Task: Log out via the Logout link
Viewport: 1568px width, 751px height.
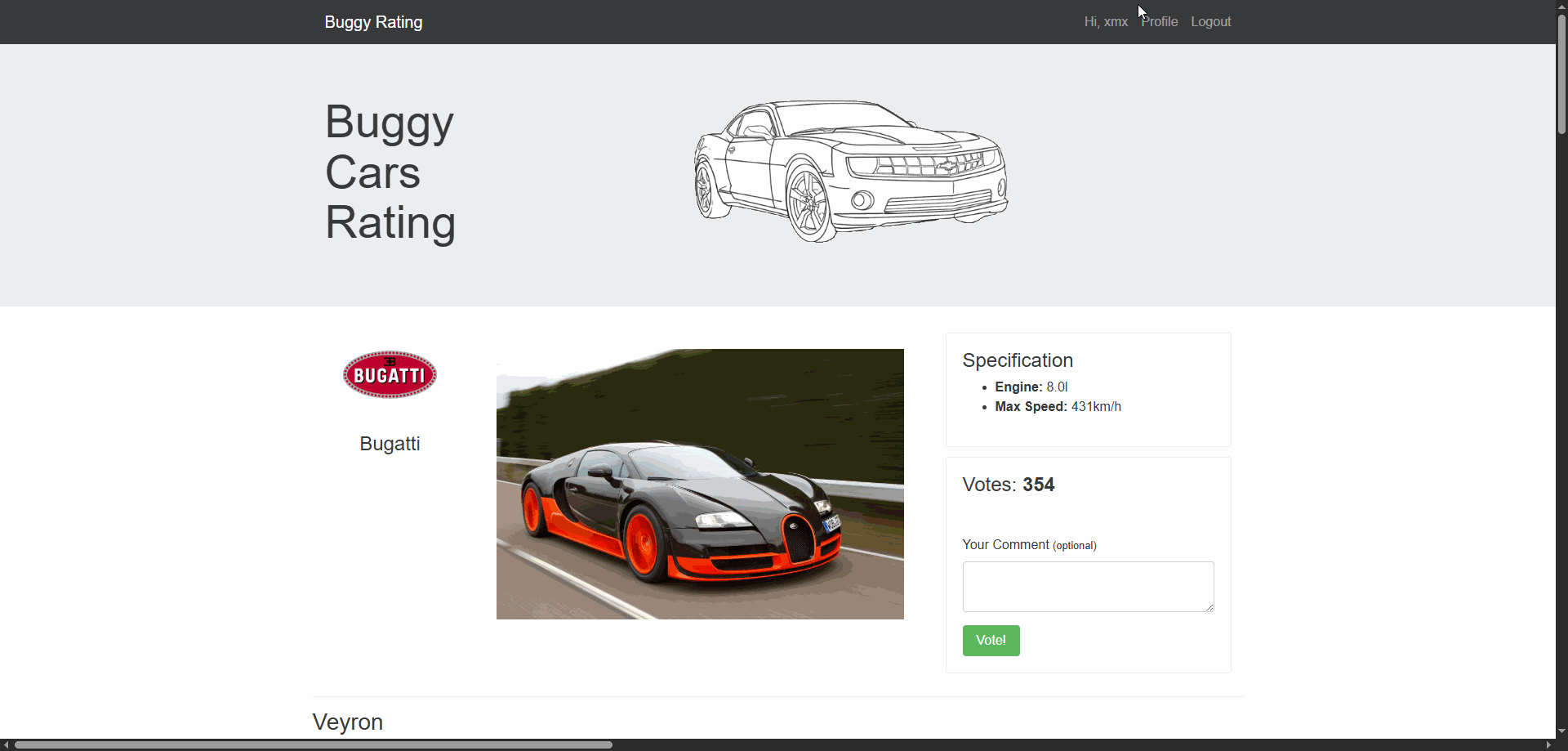Action: [1210, 22]
